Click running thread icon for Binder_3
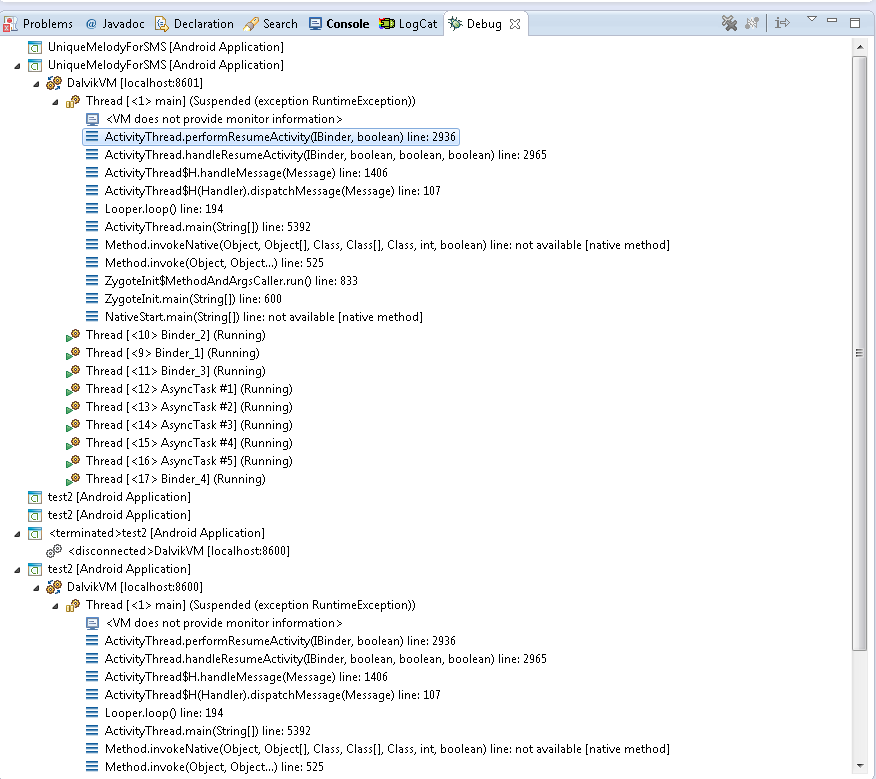Image resolution: width=876 pixels, height=779 pixels. [73, 371]
